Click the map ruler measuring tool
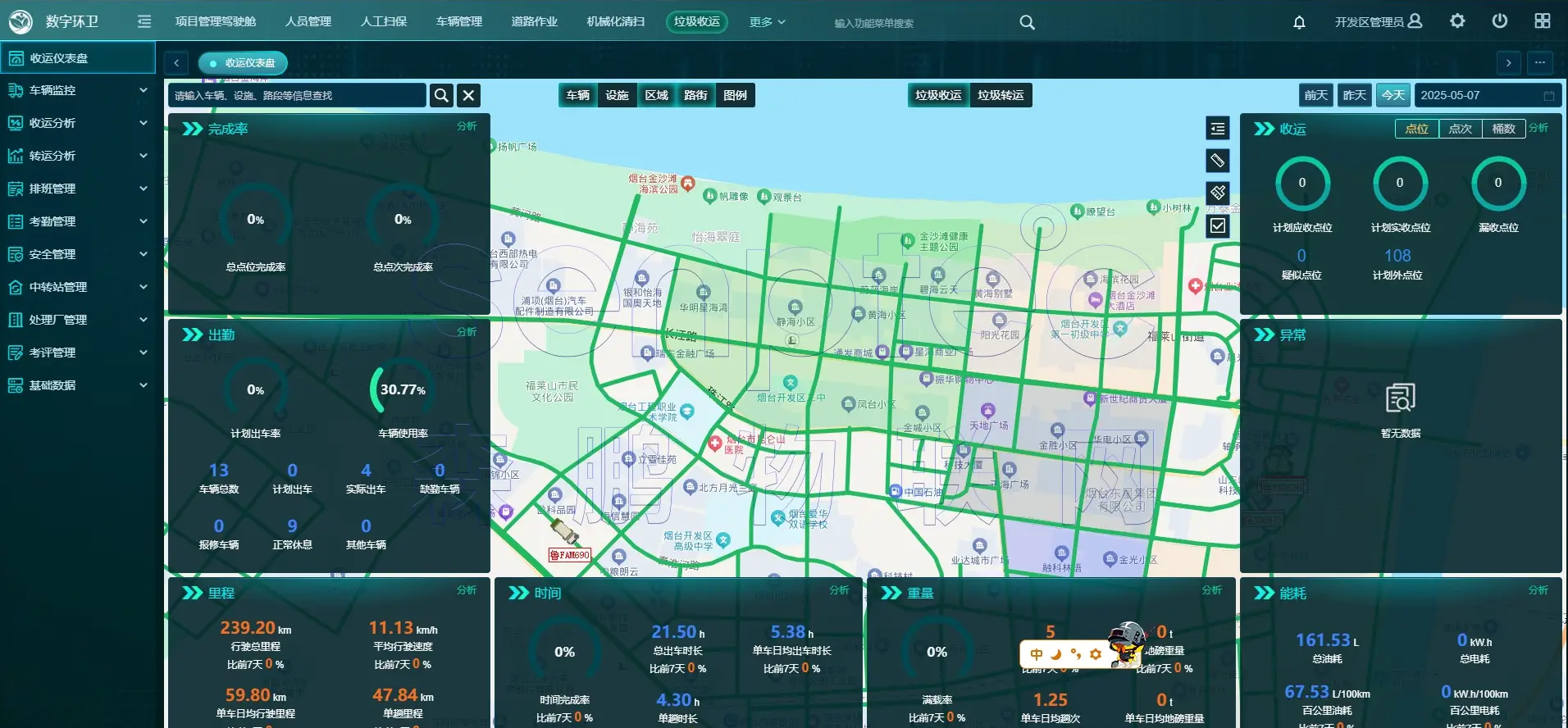Viewport: 1568px width, 728px height. [1218, 161]
